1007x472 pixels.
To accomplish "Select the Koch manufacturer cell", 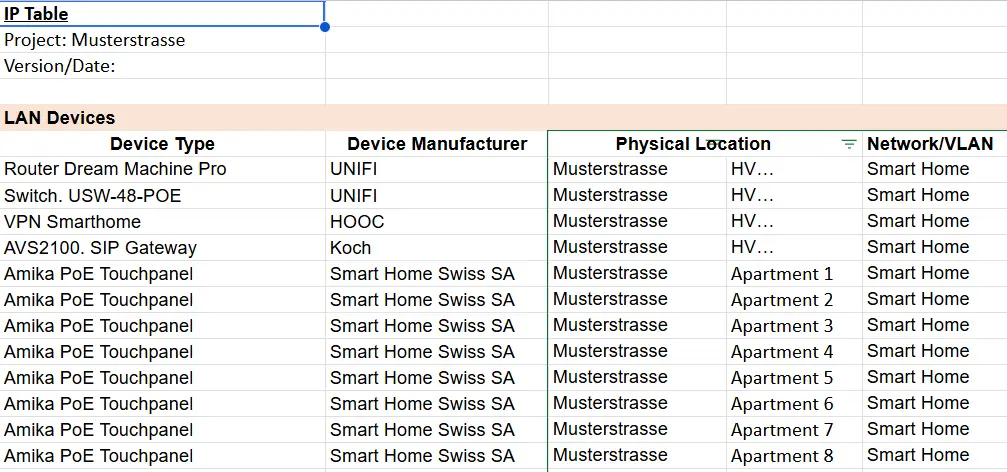I will pos(437,248).
